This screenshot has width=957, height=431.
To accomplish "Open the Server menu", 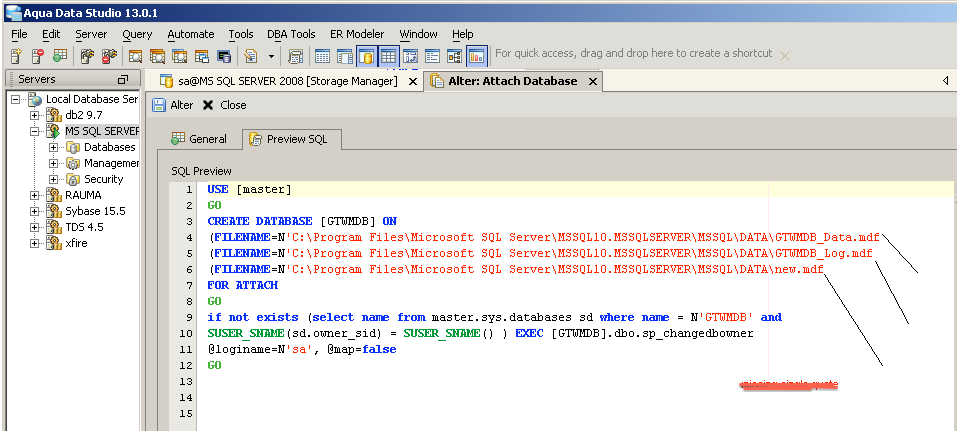I will [91, 34].
